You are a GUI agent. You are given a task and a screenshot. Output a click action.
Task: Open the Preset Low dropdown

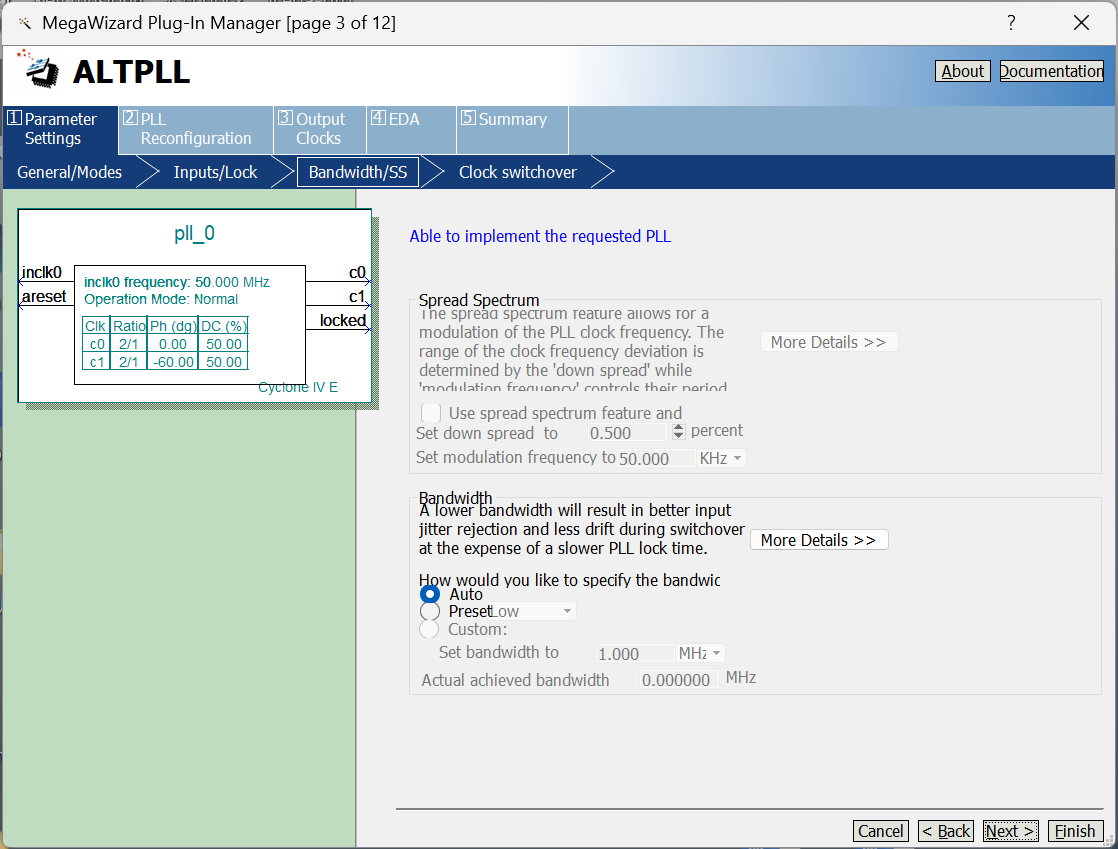click(533, 612)
